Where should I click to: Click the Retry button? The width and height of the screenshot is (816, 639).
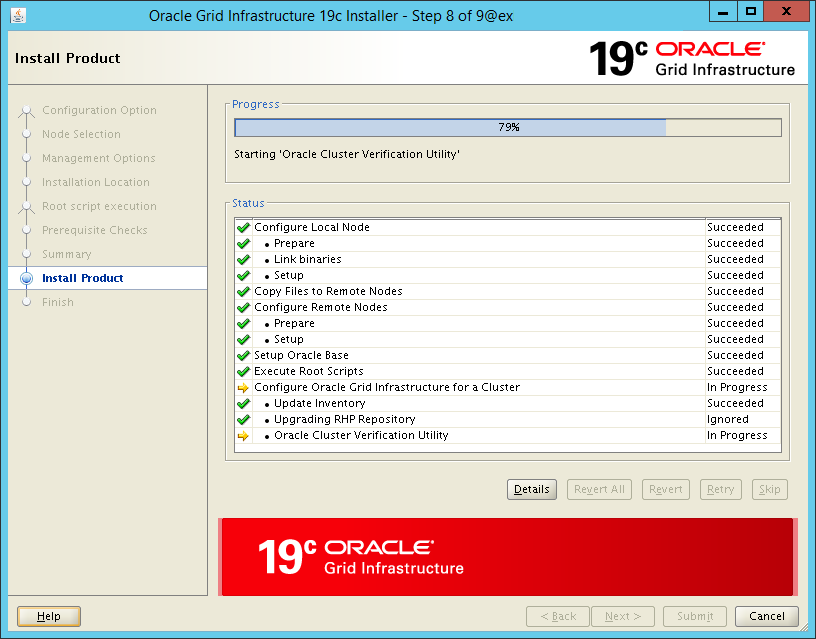click(x=721, y=489)
